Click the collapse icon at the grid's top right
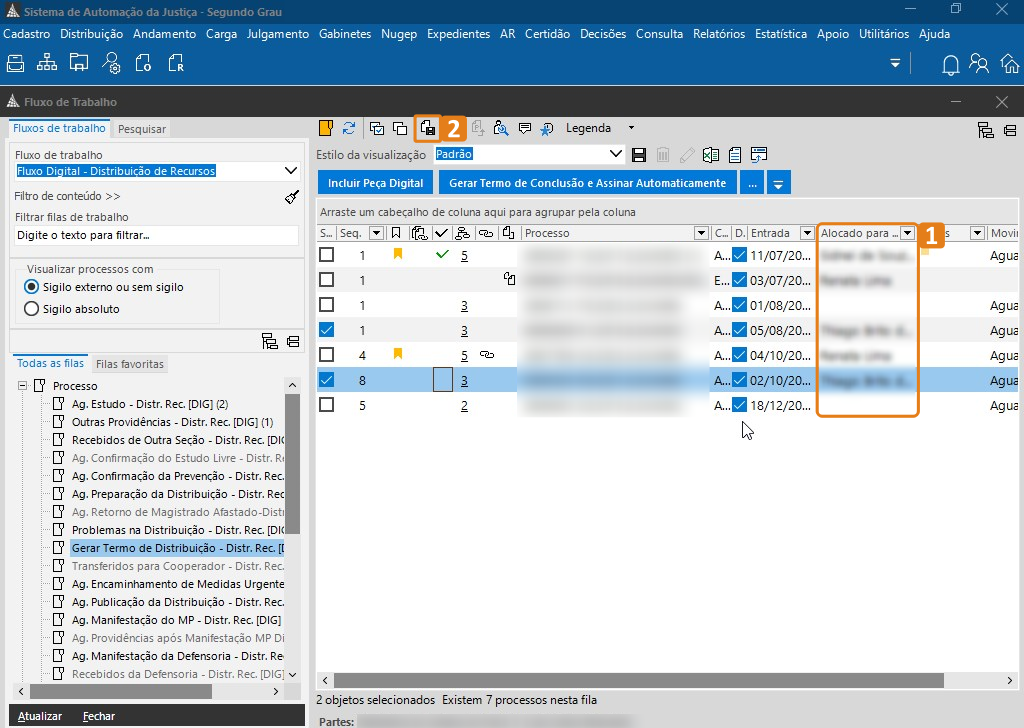The image size is (1024, 728). point(1010,131)
